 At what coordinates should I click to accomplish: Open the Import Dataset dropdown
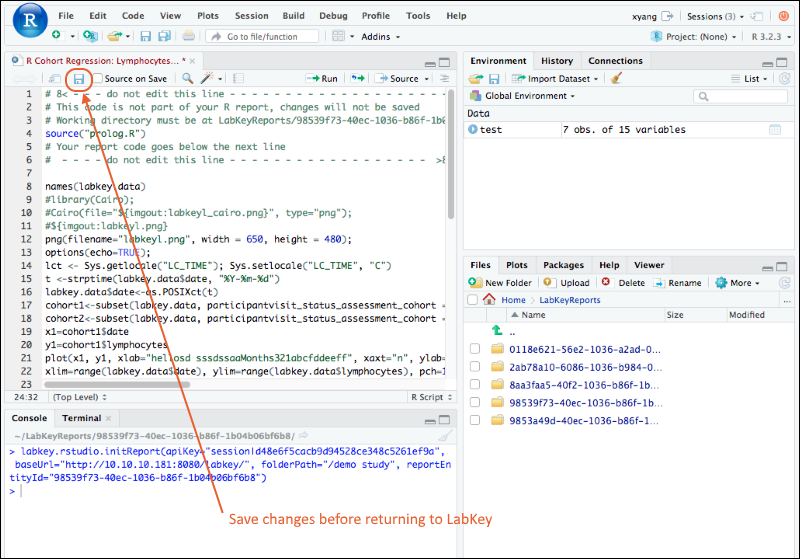pos(555,79)
